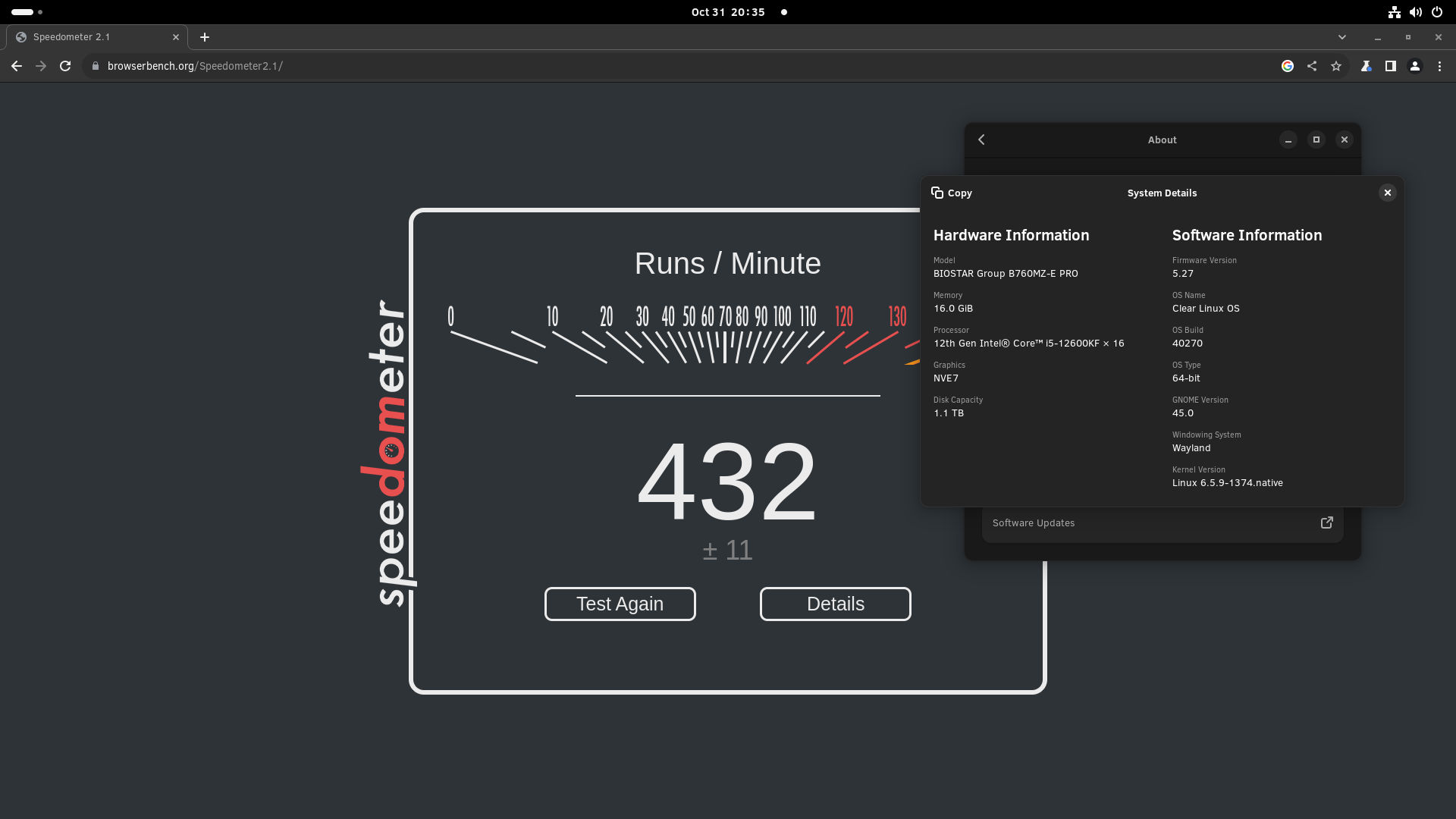
Task: Click the address bar URL
Action: click(195, 66)
